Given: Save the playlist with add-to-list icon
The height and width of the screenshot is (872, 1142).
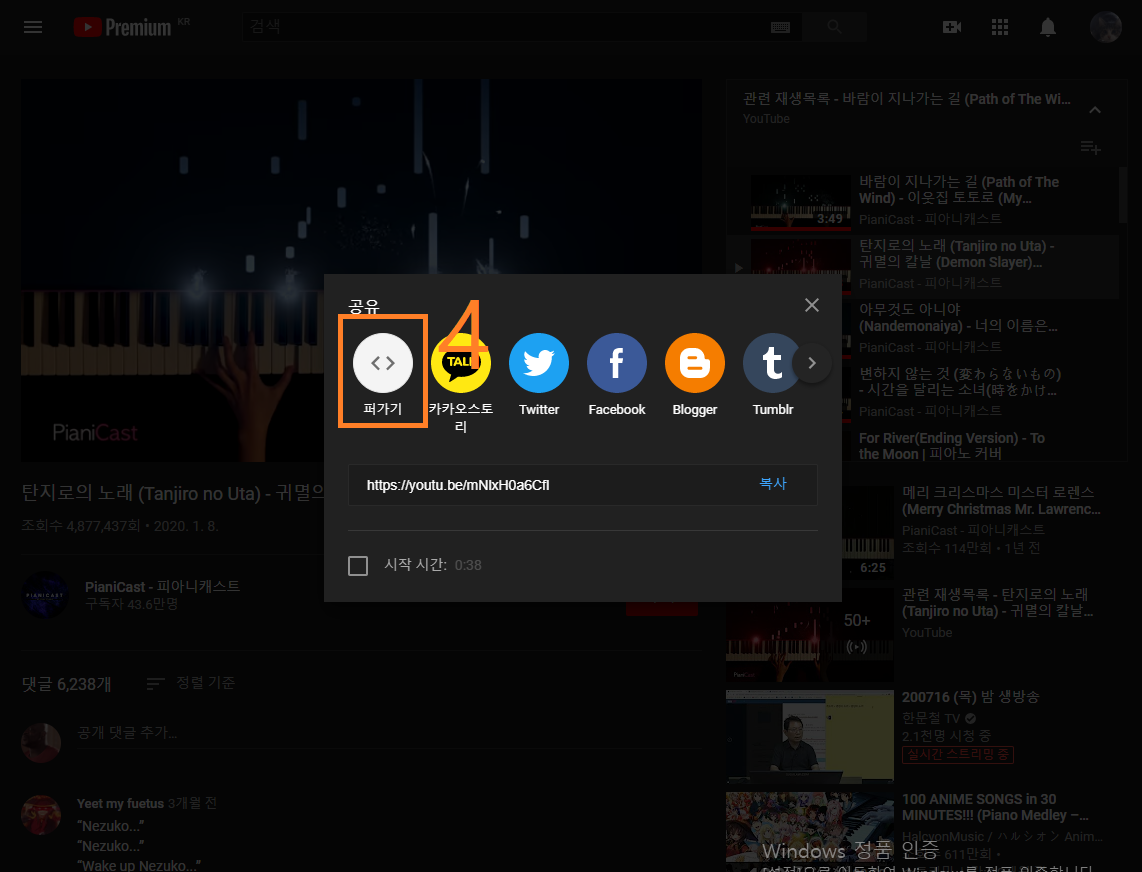Looking at the screenshot, I should [x=1091, y=148].
